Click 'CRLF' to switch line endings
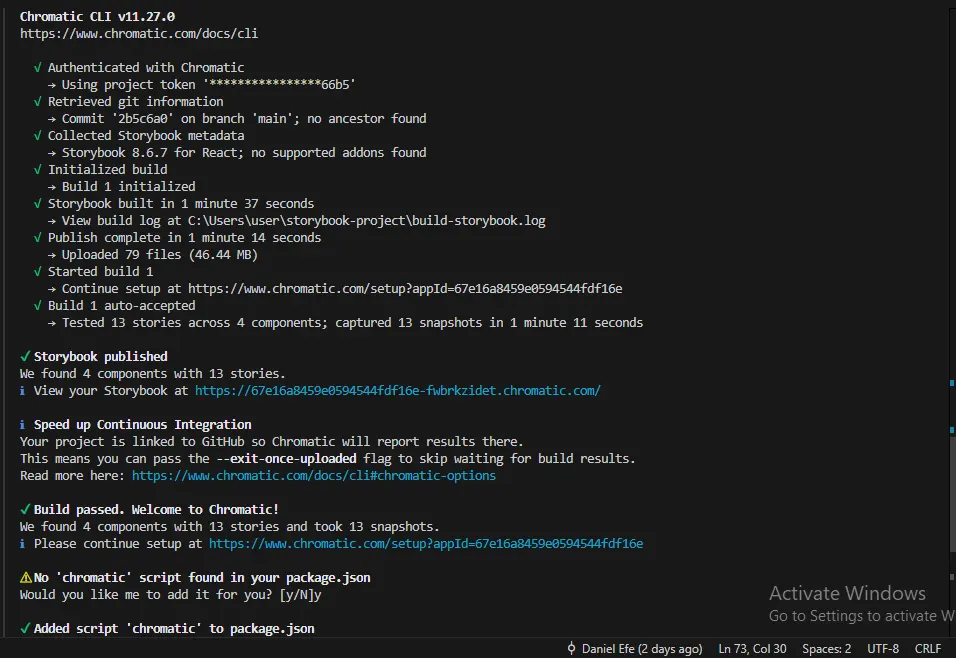This screenshot has height=658, width=956. point(929,648)
